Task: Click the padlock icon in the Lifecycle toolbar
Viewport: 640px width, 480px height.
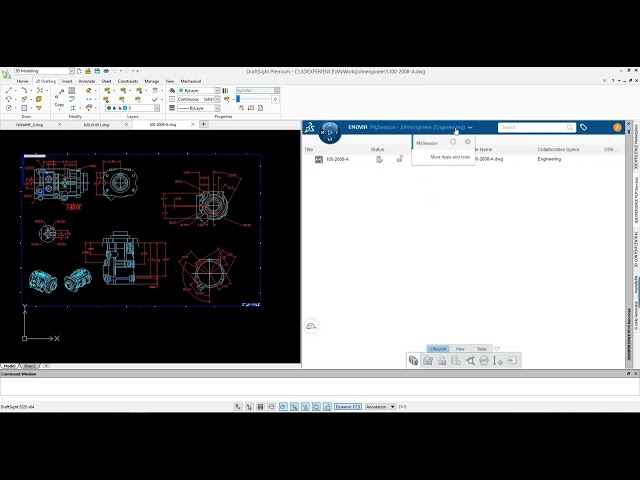Action: point(442,360)
